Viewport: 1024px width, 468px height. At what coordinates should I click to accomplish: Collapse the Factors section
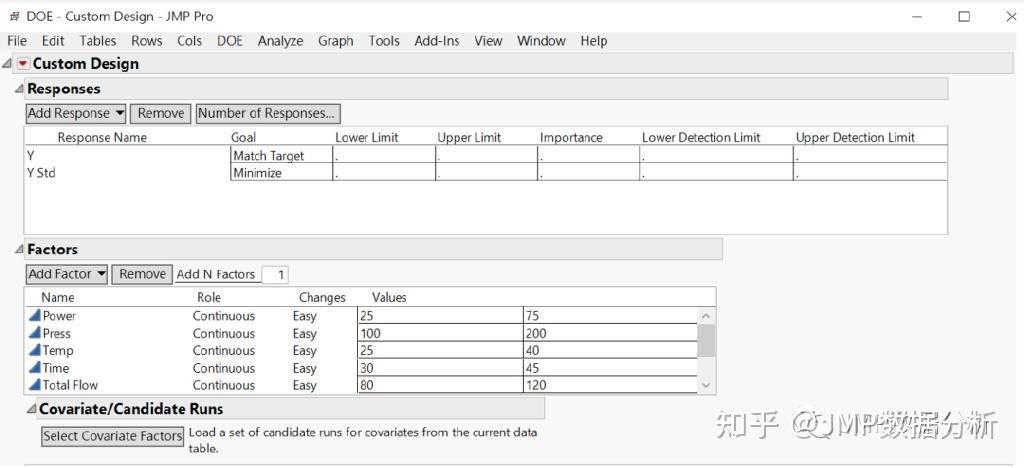[19, 250]
